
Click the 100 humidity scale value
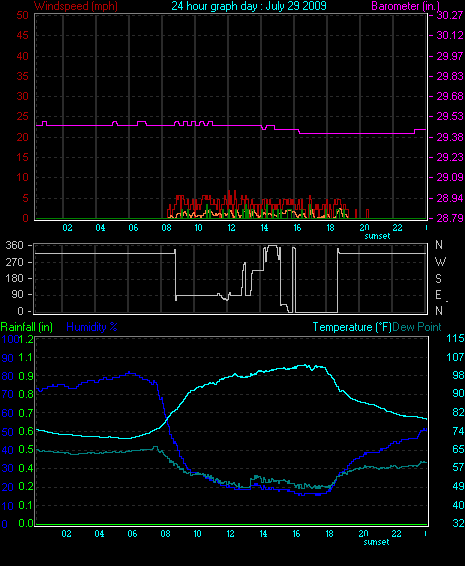click(9, 339)
